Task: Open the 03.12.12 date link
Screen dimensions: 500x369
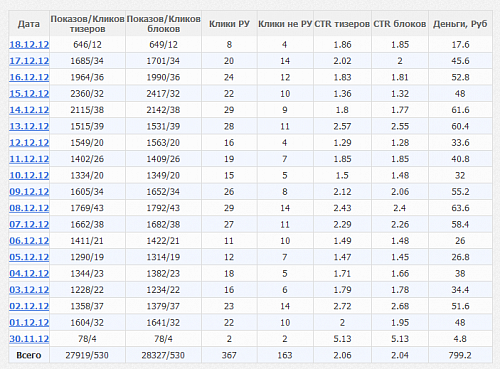Action: (x=29, y=290)
